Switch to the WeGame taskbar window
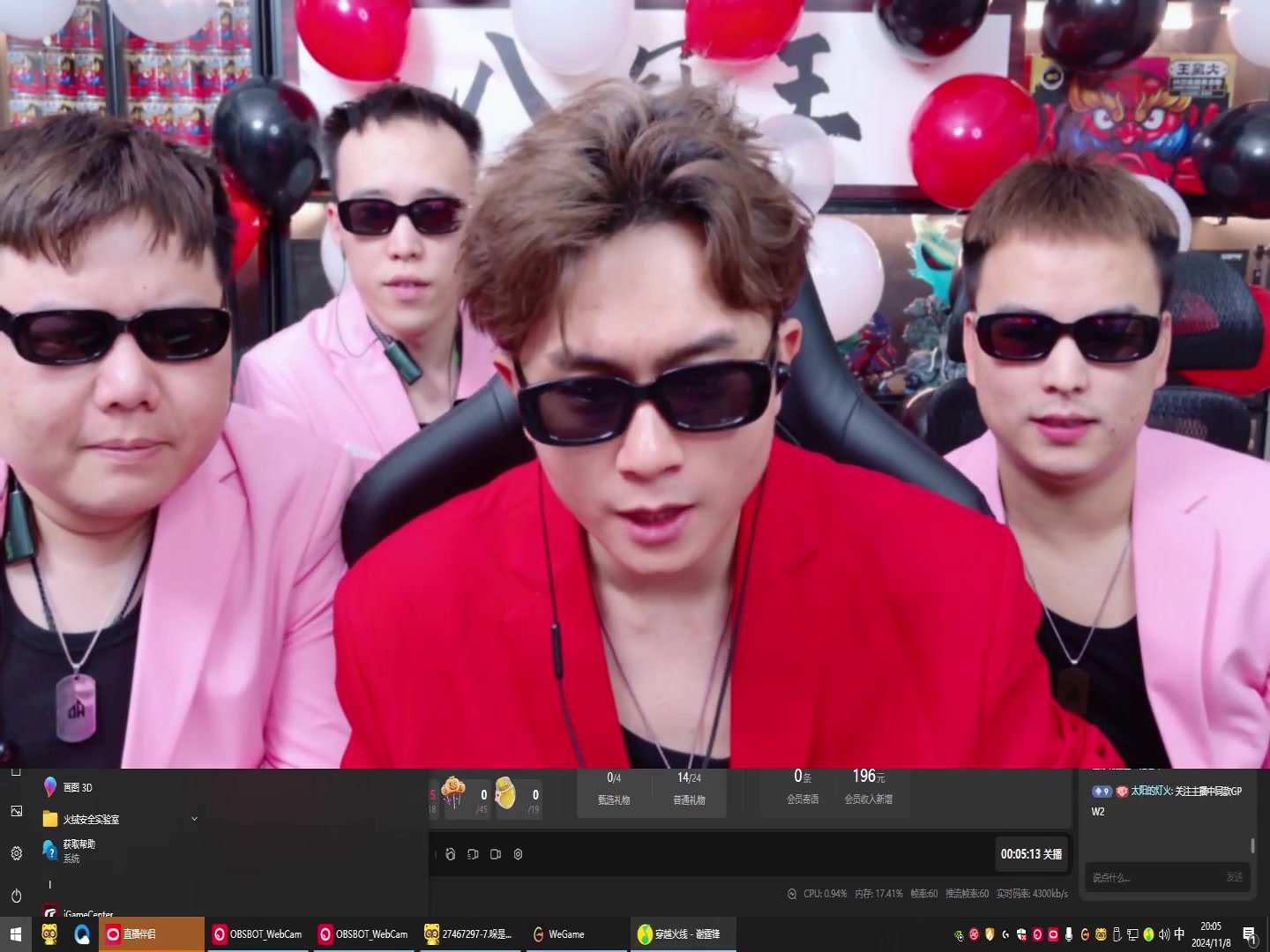This screenshot has height=952, width=1270. [x=577, y=934]
